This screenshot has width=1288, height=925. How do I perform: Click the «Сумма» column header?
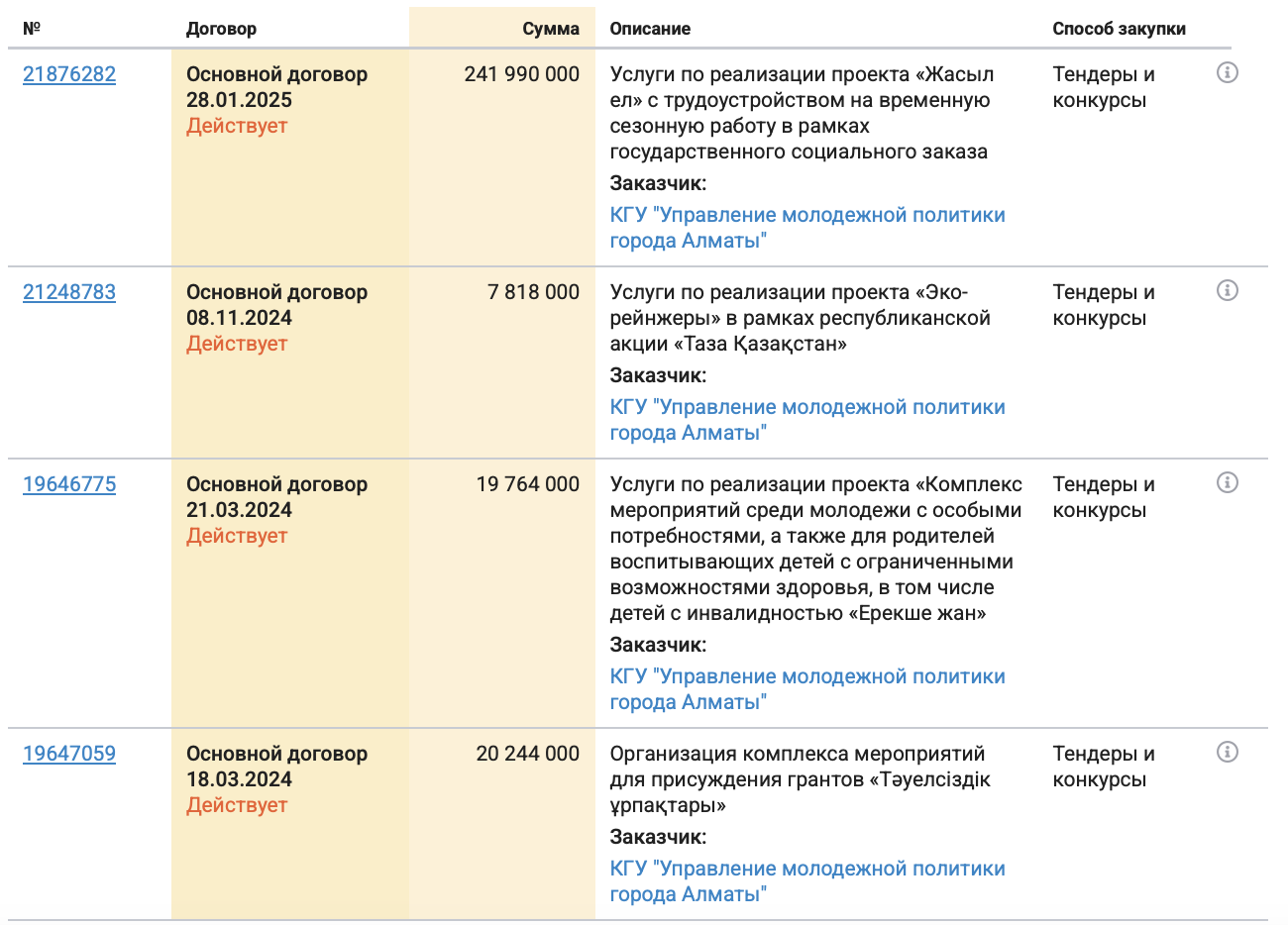tap(550, 29)
